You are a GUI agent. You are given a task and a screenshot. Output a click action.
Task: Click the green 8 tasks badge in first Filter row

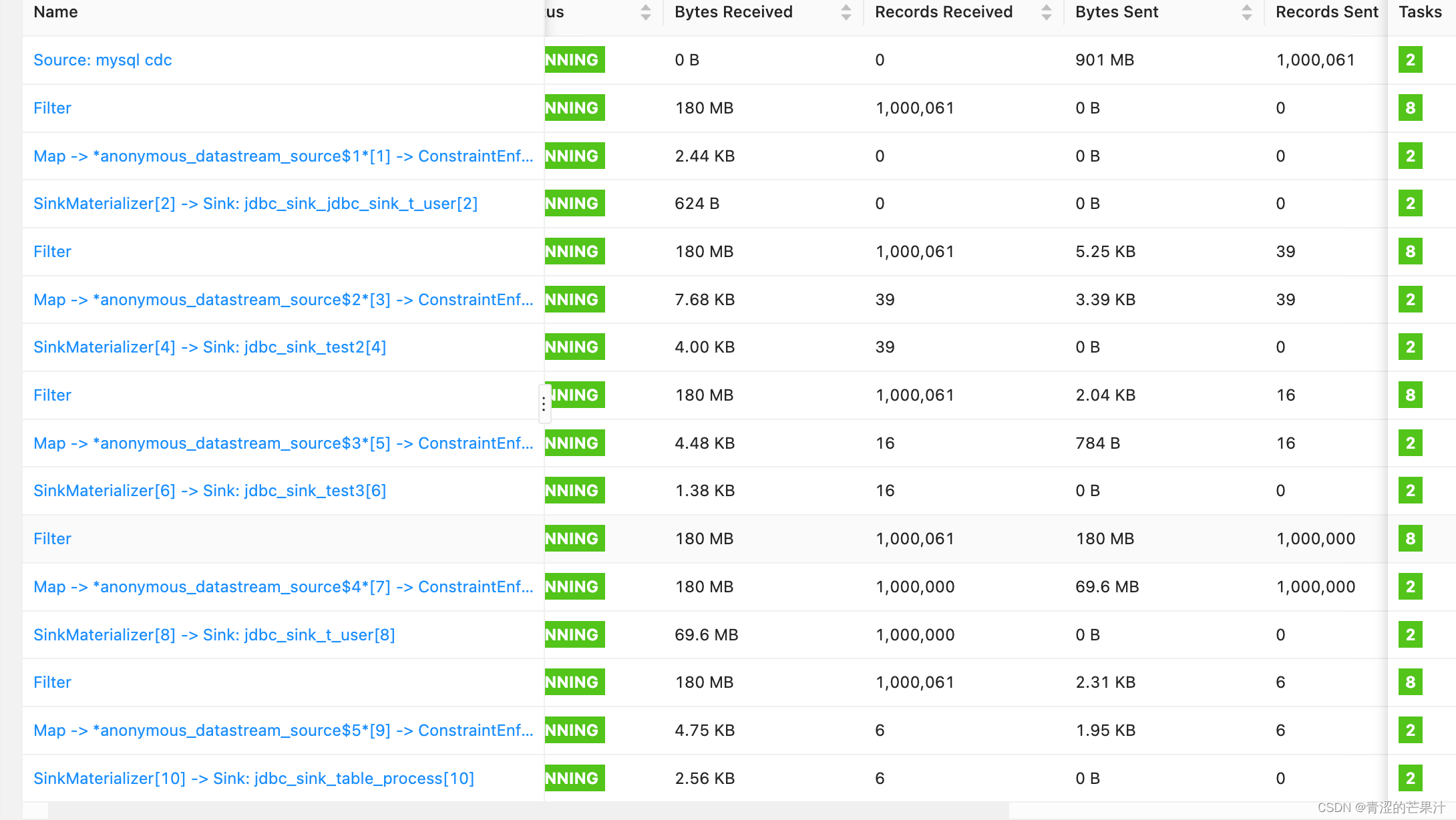1410,108
